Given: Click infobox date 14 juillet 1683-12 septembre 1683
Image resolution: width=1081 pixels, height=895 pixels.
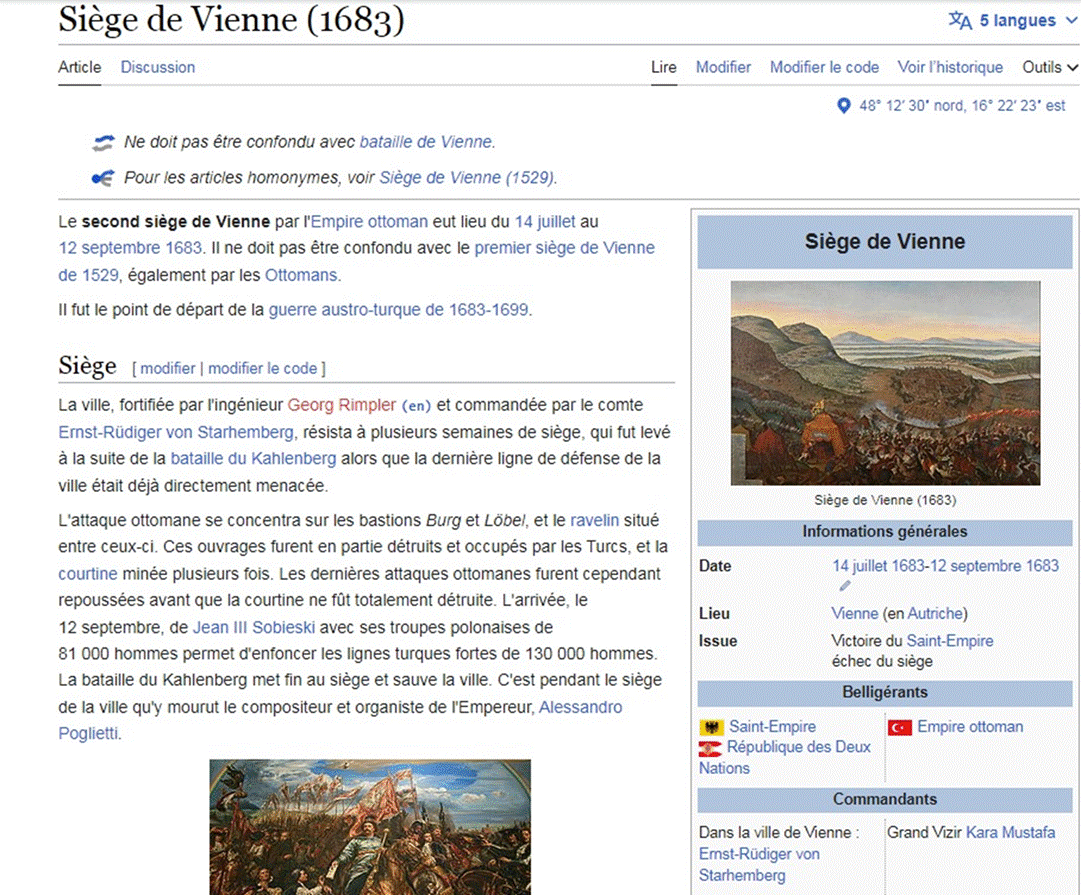Looking at the screenshot, I should (945, 566).
